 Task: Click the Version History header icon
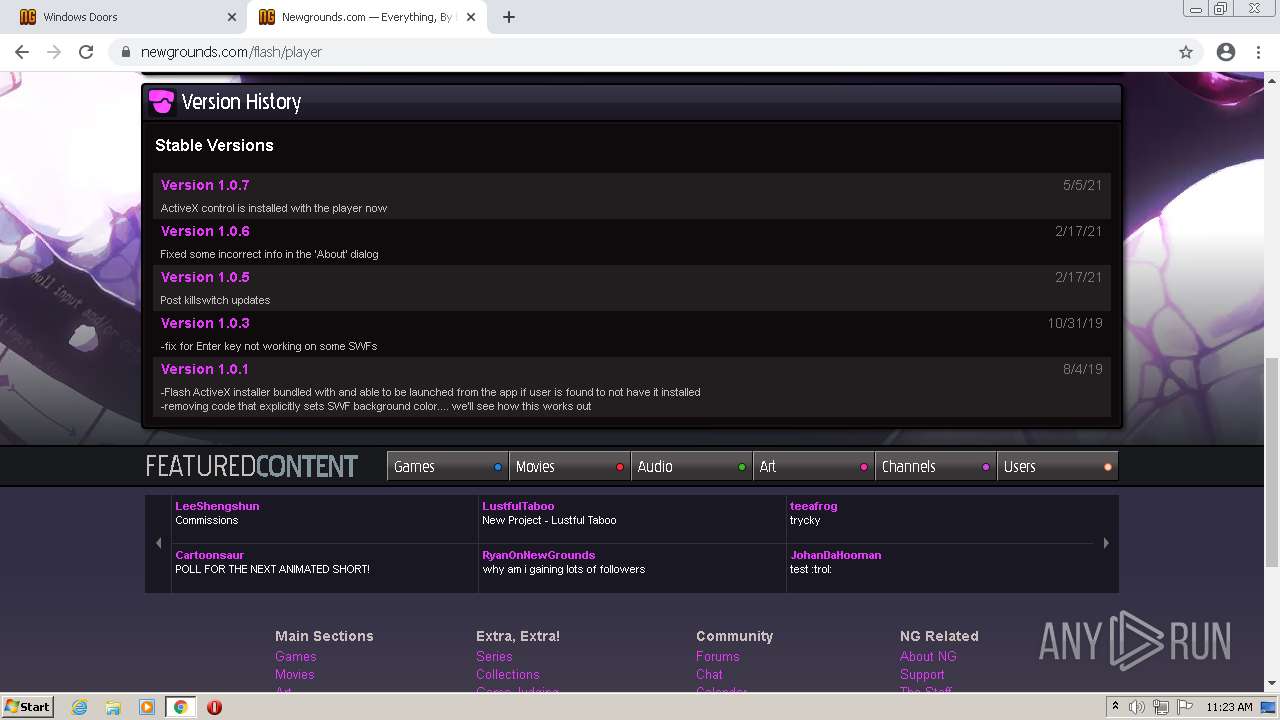pyautogui.click(x=161, y=102)
